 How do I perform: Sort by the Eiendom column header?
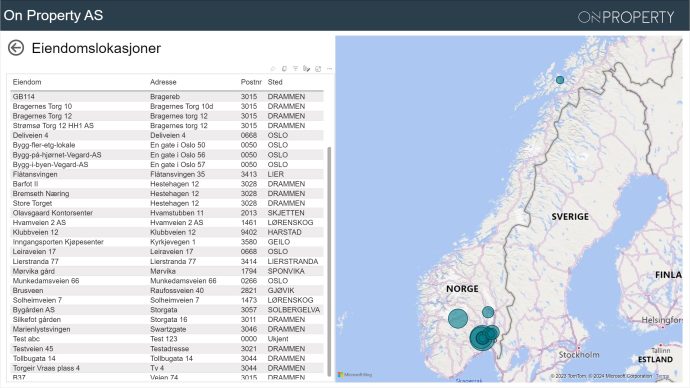[27, 82]
